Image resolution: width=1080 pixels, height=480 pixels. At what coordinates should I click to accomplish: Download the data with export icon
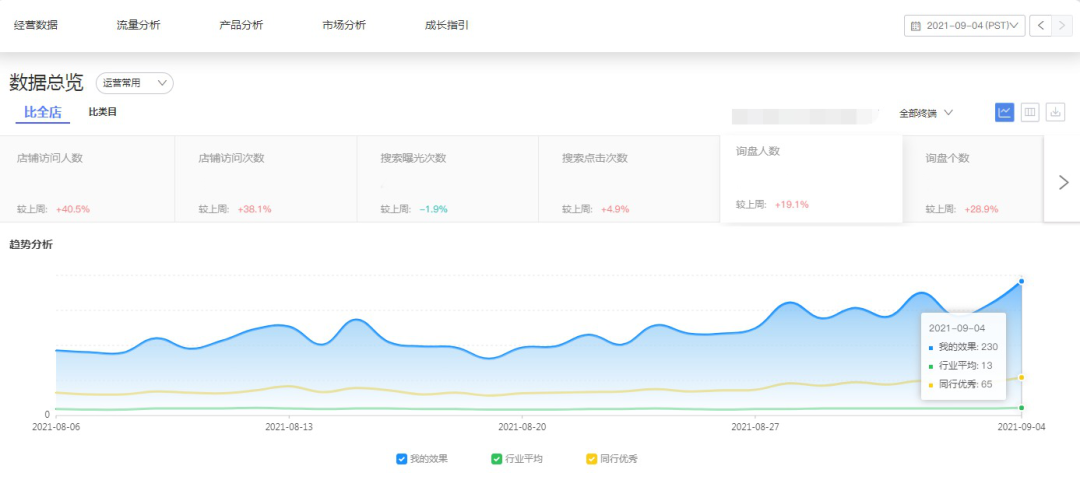point(1055,112)
